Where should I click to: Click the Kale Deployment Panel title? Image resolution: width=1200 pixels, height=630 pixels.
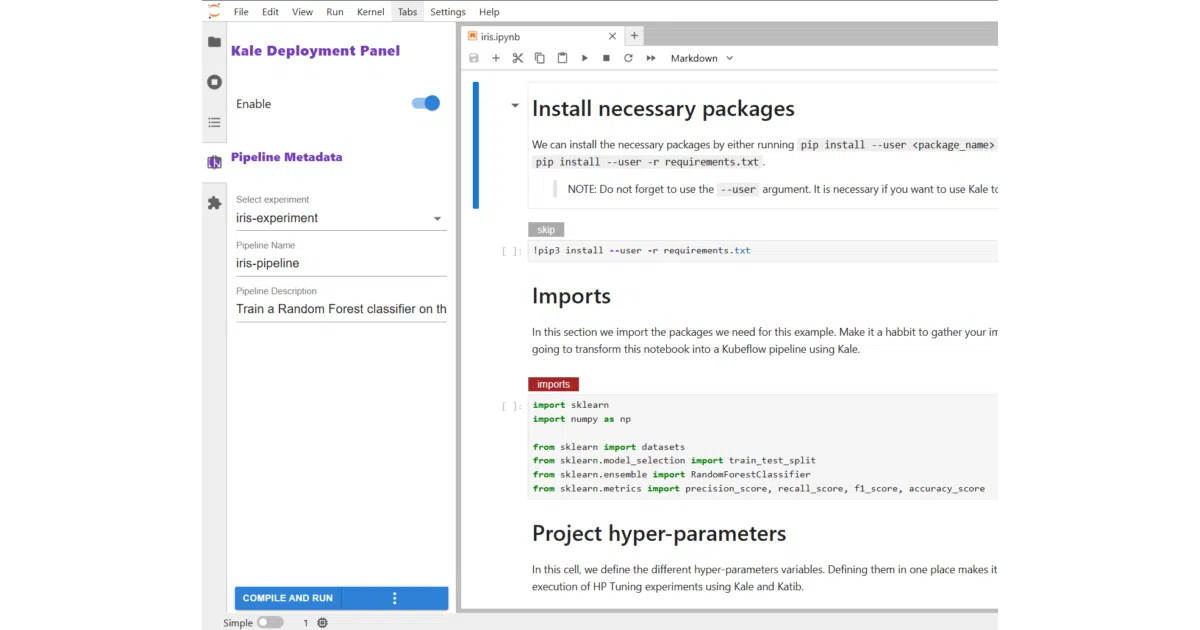[315, 51]
